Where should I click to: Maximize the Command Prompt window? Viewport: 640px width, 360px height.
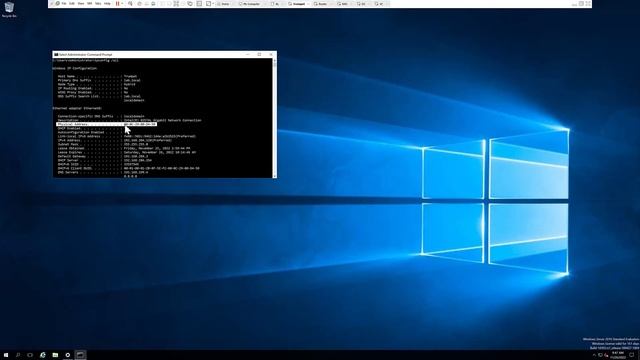259,54
